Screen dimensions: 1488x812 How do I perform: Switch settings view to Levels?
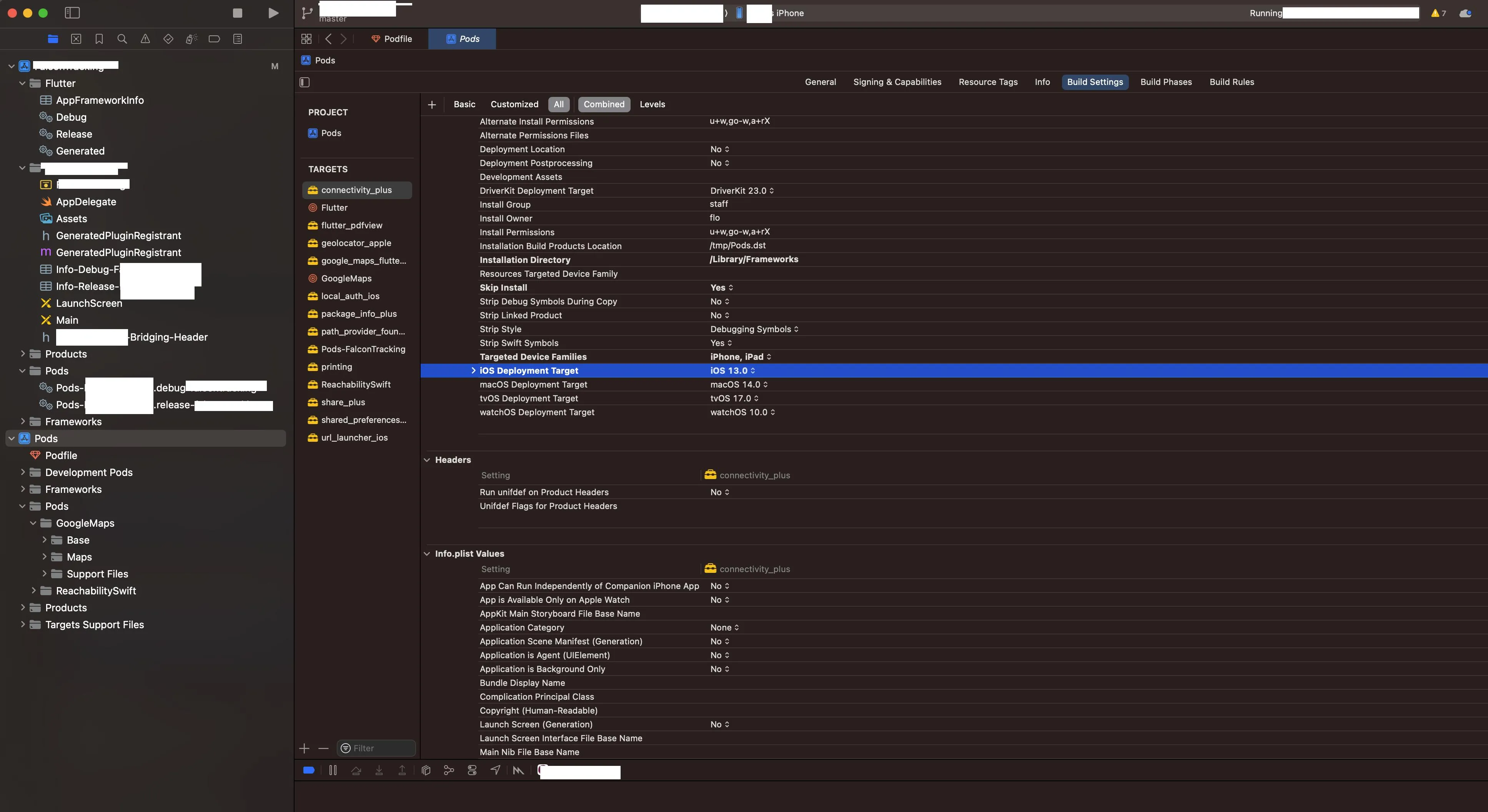click(x=652, y=104)
